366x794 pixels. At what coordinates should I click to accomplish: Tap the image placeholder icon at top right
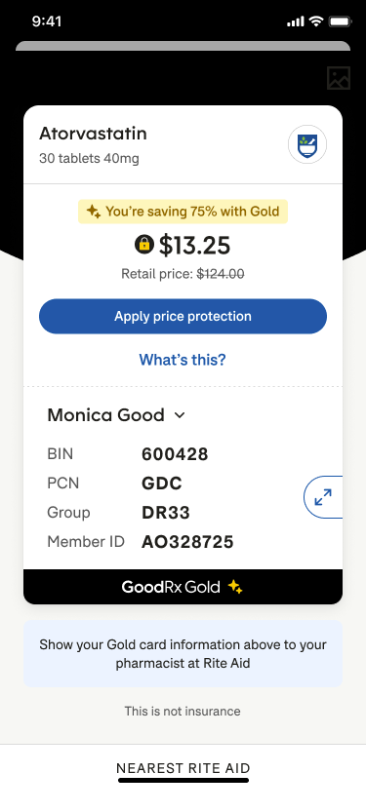pyautogui.click(x=339, y=78)
